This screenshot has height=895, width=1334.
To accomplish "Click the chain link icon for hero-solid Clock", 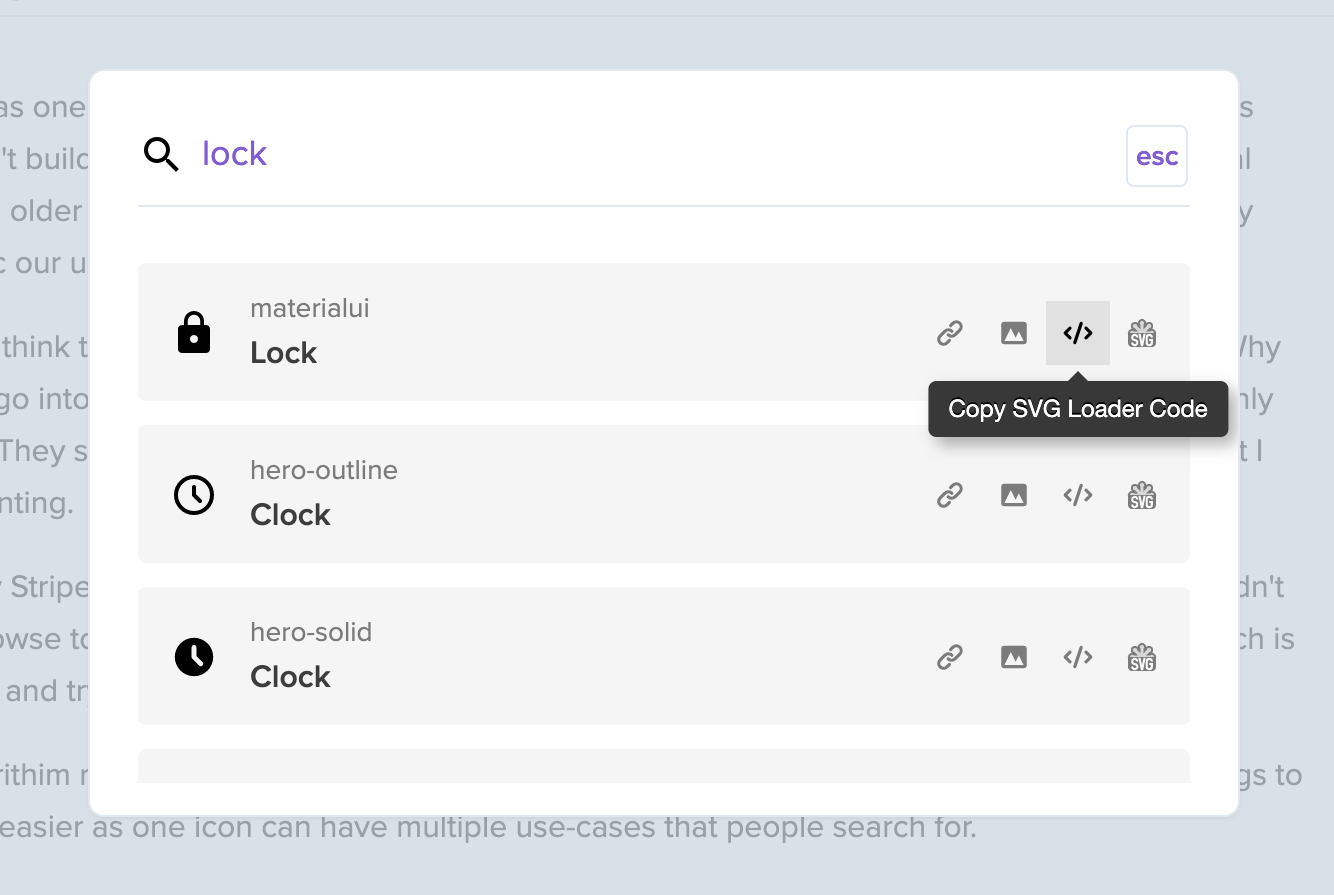I will click(950, 657).
